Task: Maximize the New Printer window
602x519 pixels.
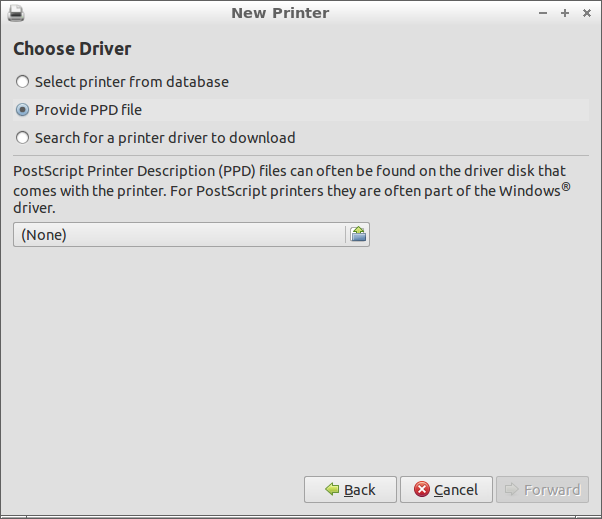Action: click(565, 13)
